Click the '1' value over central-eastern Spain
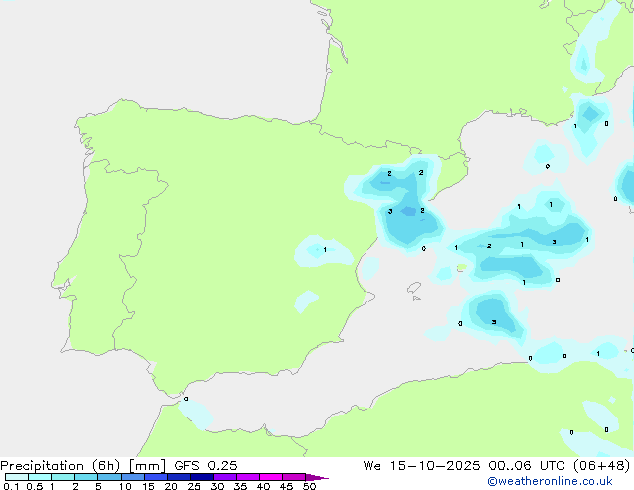 pos(325,250)
